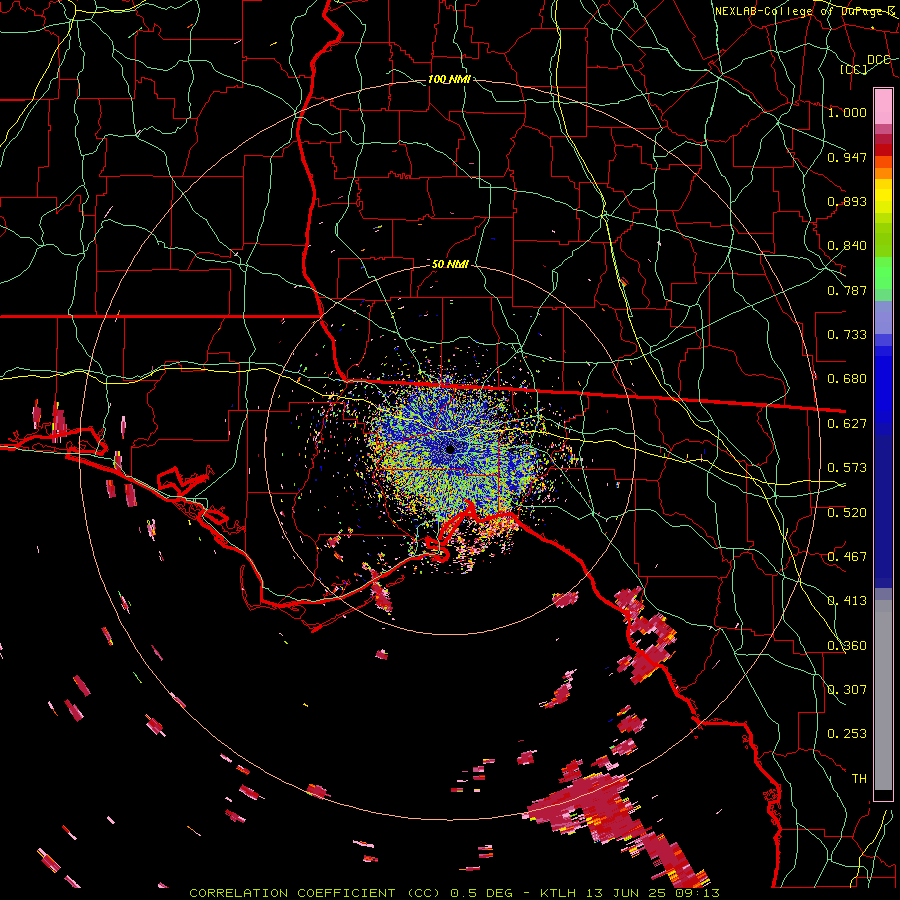Viewport: 900px width, 900px height.
Task: Click the black KTLH radar site dot
Action: [451, 449]
